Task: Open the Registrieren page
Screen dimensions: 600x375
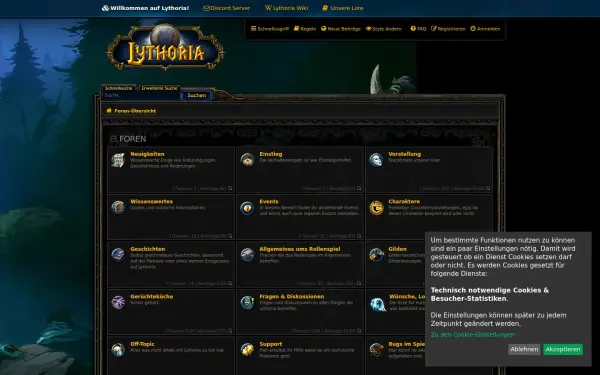Action: tap(448, 29)
